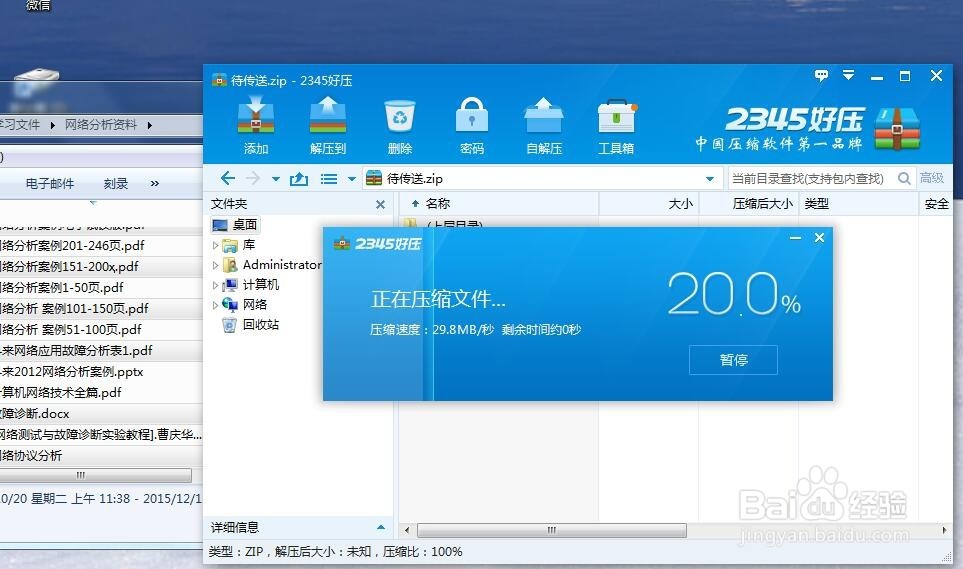This screenshot has width=963, height=569.
Task: Open dropdown arrow after 网络分析资料 breadcrumb
Action: [150, 125]
